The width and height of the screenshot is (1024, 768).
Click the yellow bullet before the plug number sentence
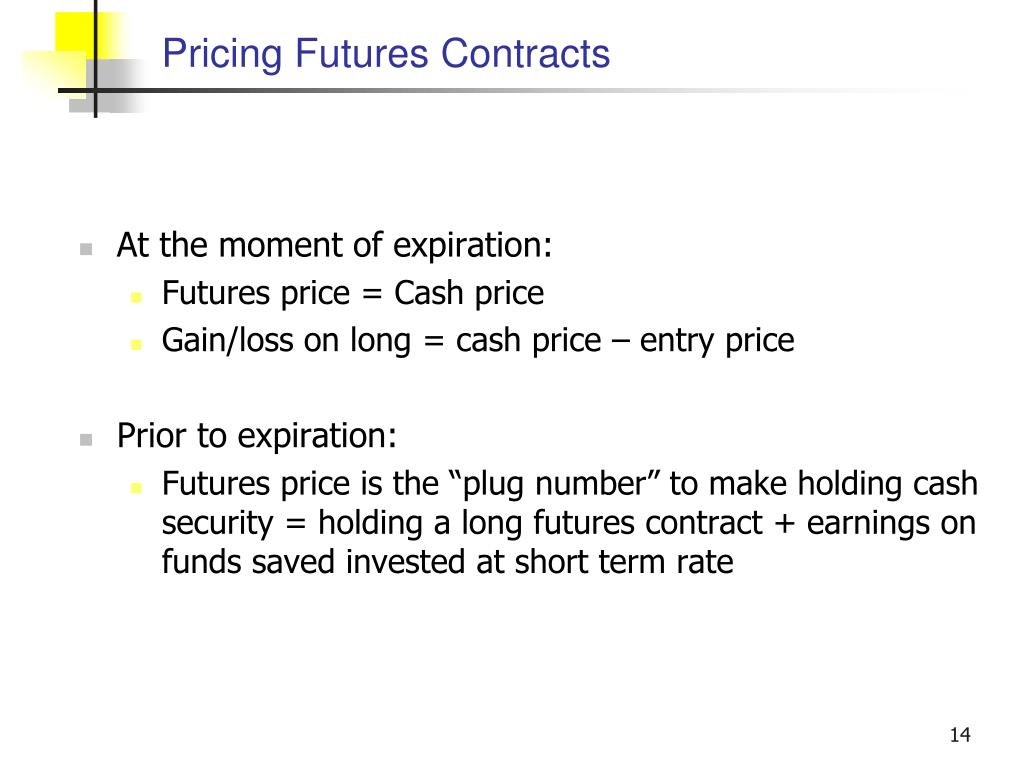136,487
